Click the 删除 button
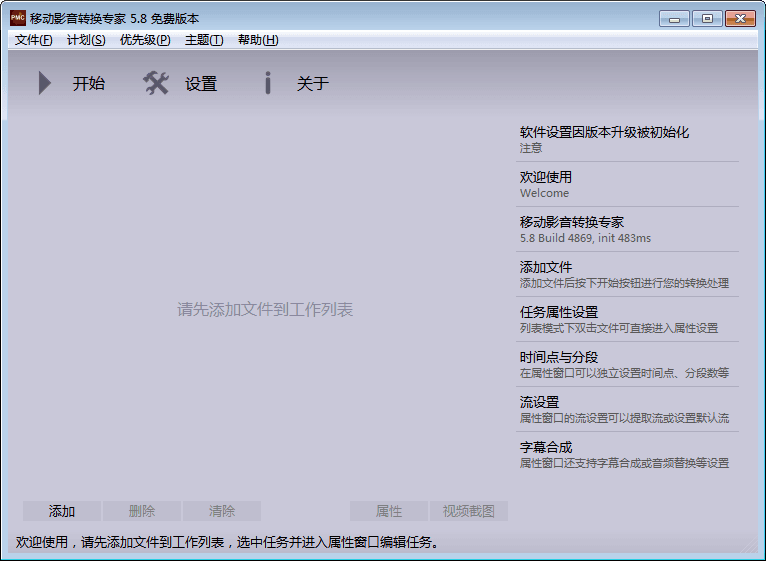Screen dimensions: 766x561 (x=142, y=511)
